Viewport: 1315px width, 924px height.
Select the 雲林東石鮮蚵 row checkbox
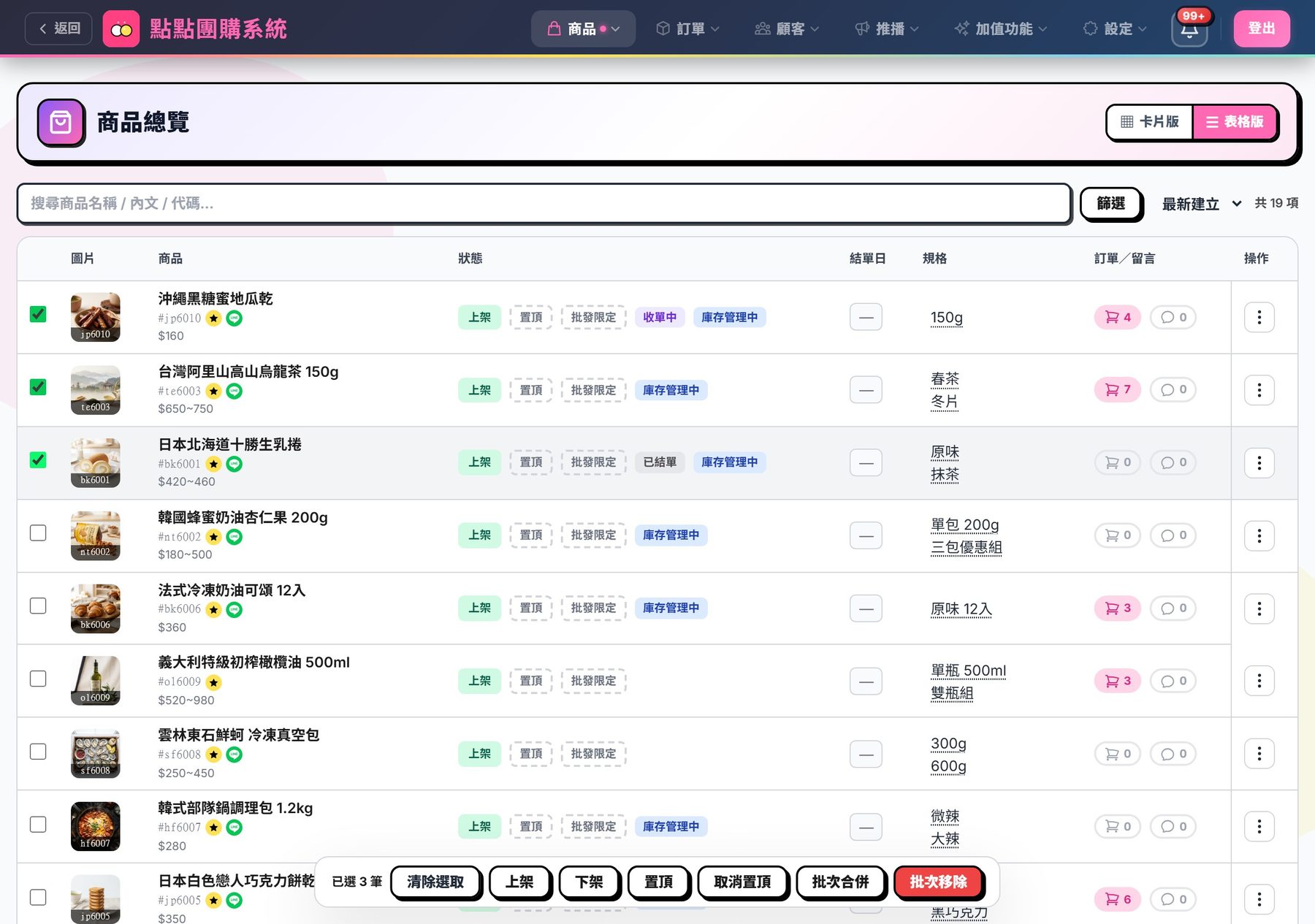[38, 752]
